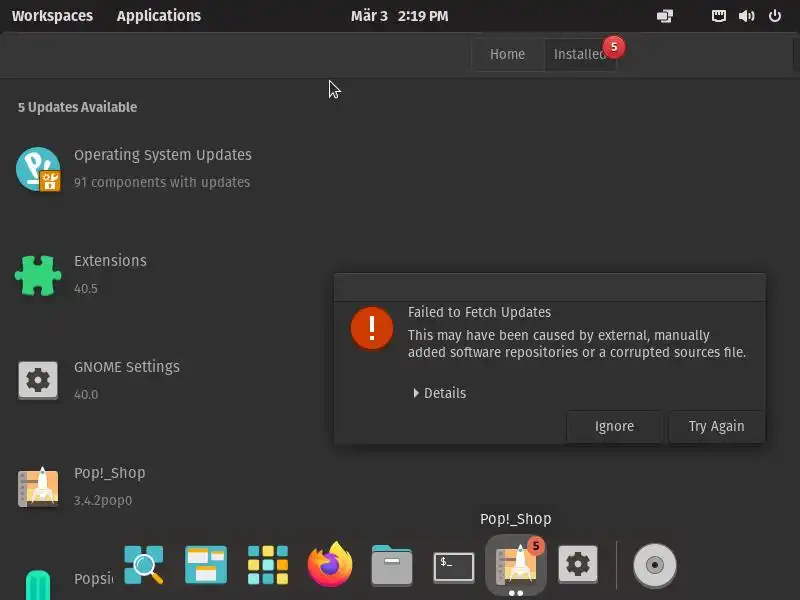Image resolution: width=800 pixels, height=600 pixels.
Task: Open Settings gear icon in the dock
Action: 578,564
